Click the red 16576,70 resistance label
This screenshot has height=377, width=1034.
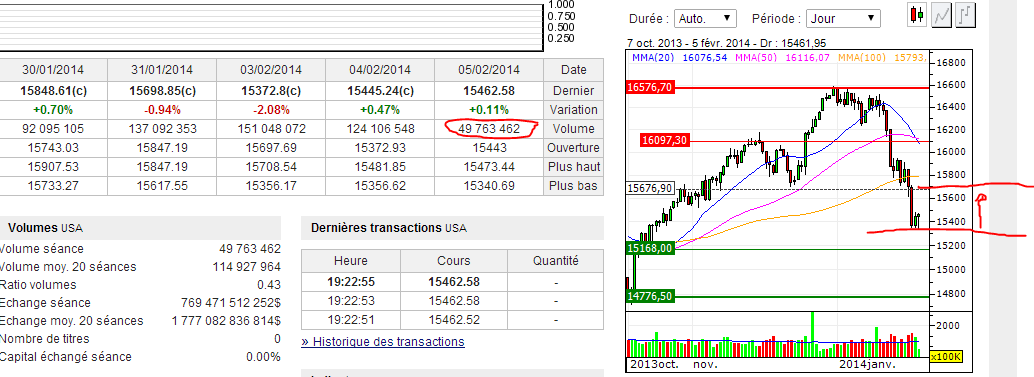coord(650,87)
